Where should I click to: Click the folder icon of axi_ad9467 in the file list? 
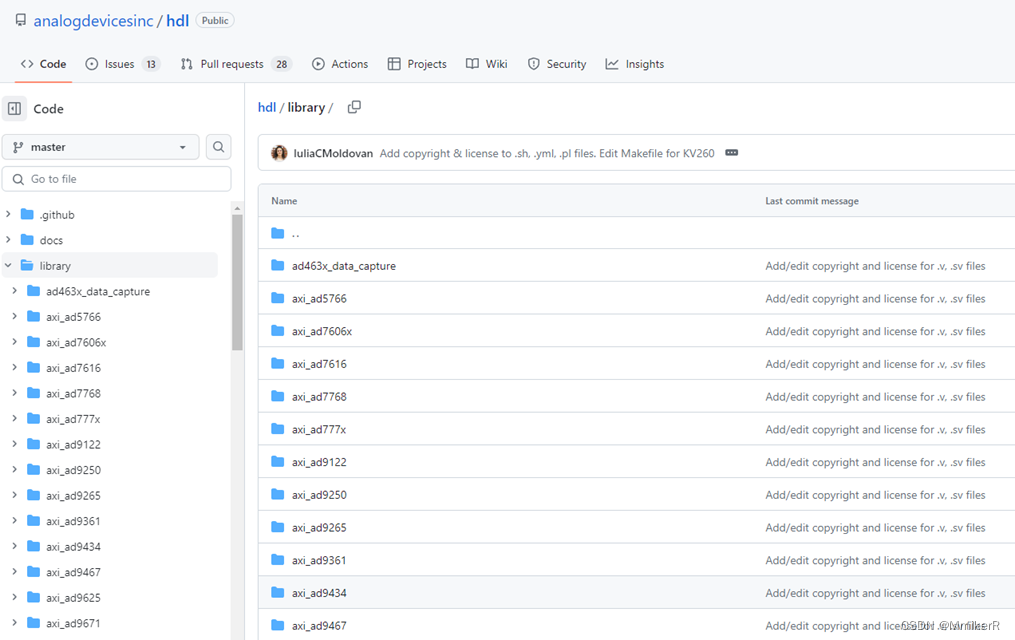tap(278, 625)
